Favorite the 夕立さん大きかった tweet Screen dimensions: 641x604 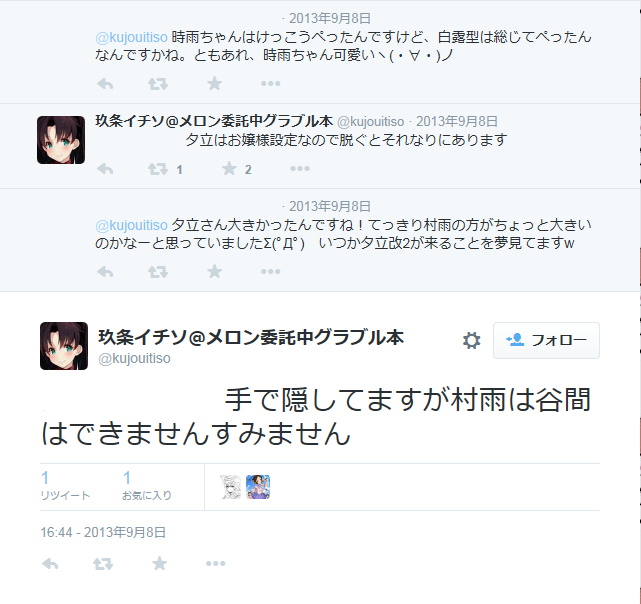point(214,271)
